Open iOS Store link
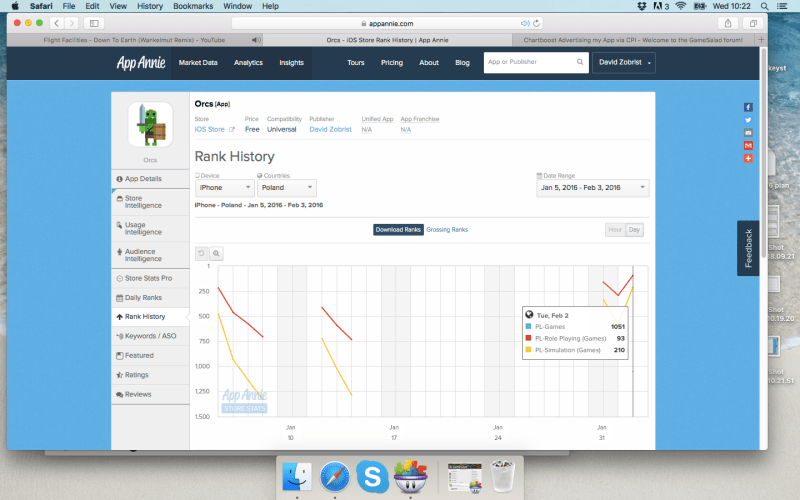The height and width of the screenshot is (500, 800). click(x=210, y=130)
